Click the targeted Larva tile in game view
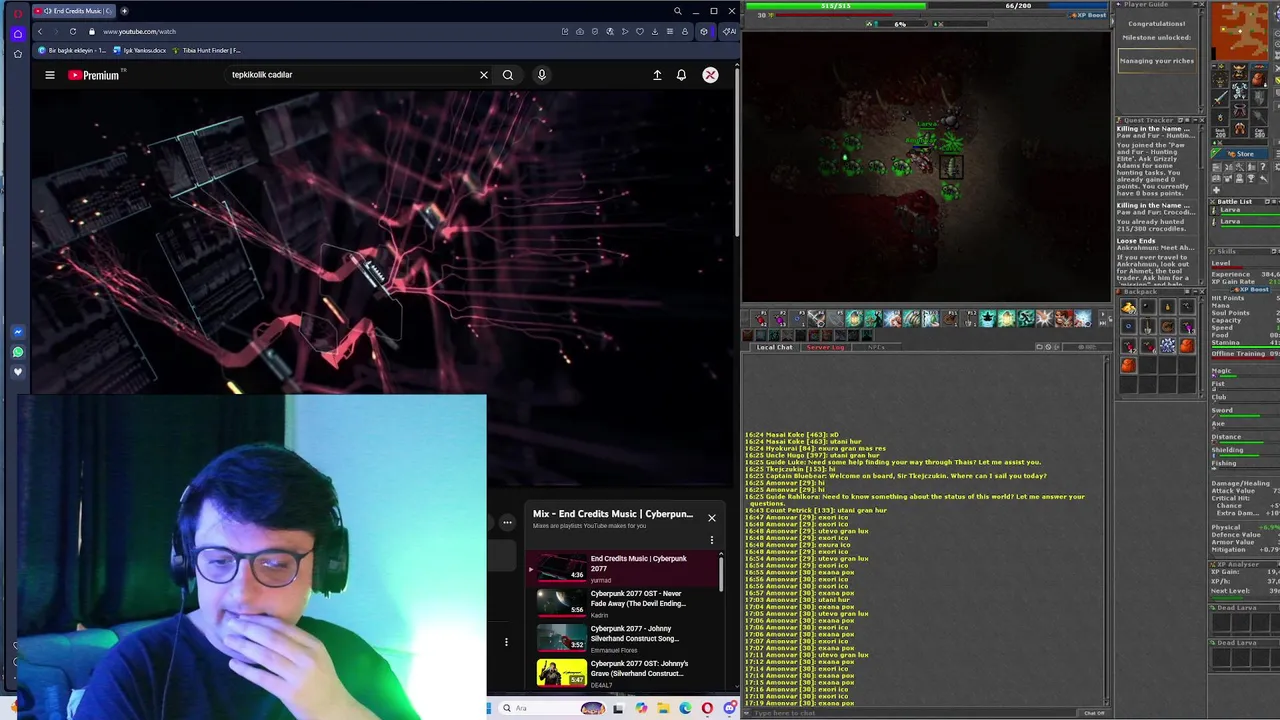 [x=950, y=167]
